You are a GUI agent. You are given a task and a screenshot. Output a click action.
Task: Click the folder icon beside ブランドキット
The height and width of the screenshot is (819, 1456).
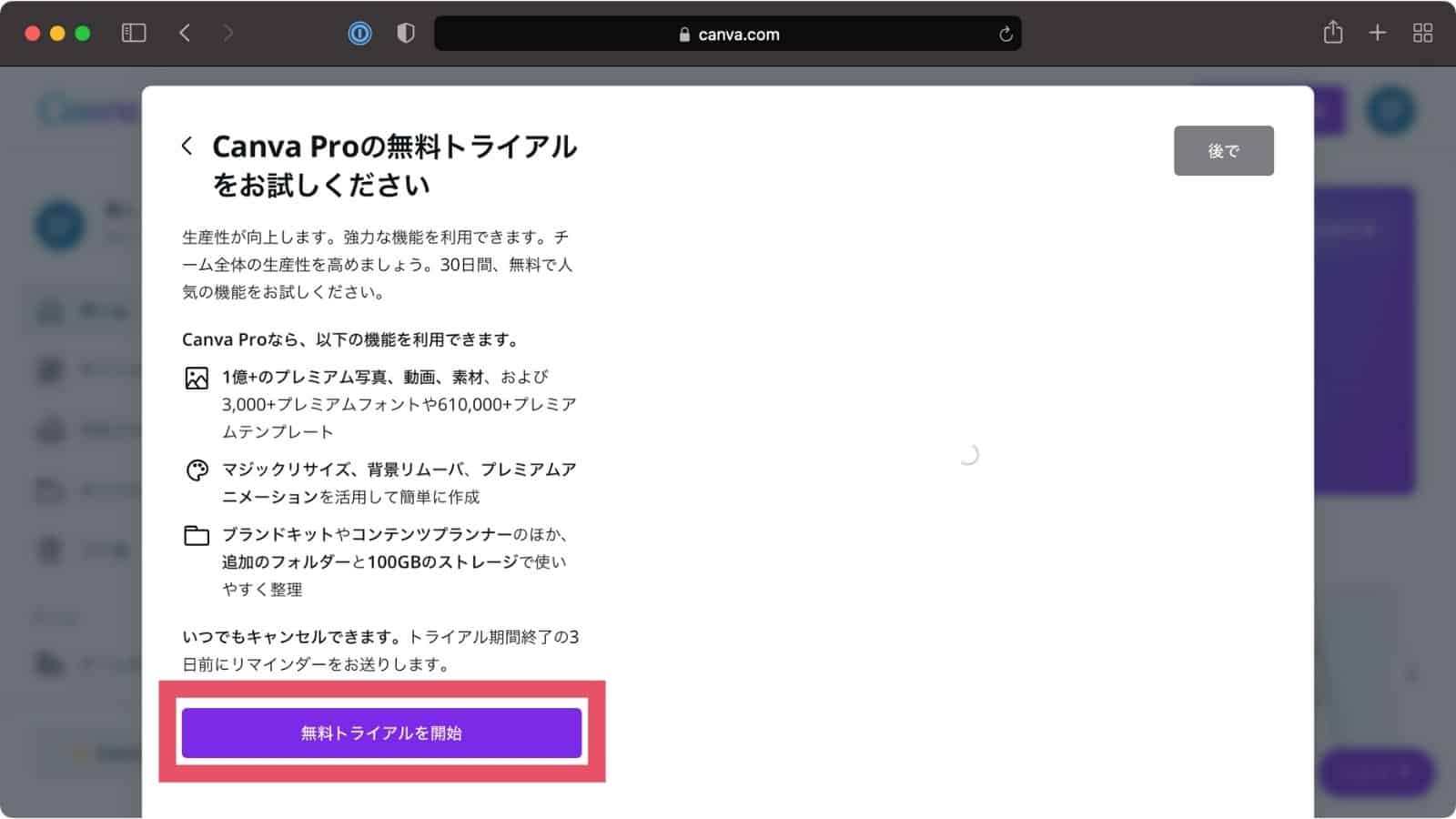click(x=197, y=535)
